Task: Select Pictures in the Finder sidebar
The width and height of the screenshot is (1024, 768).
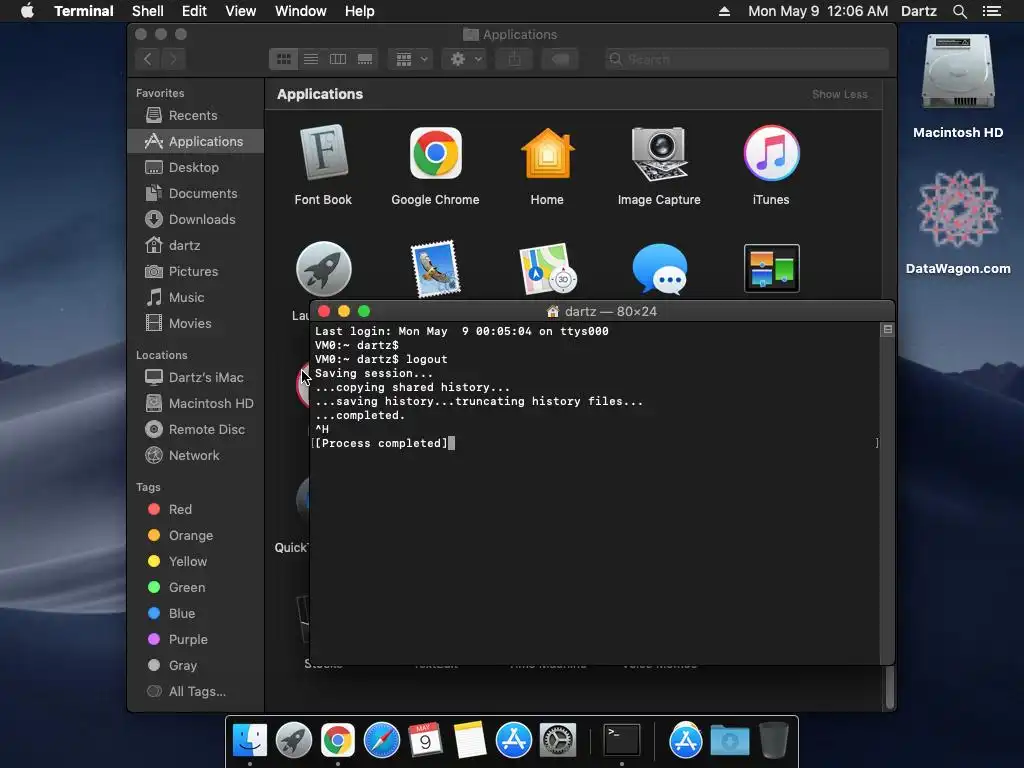Action: [196, 271]
